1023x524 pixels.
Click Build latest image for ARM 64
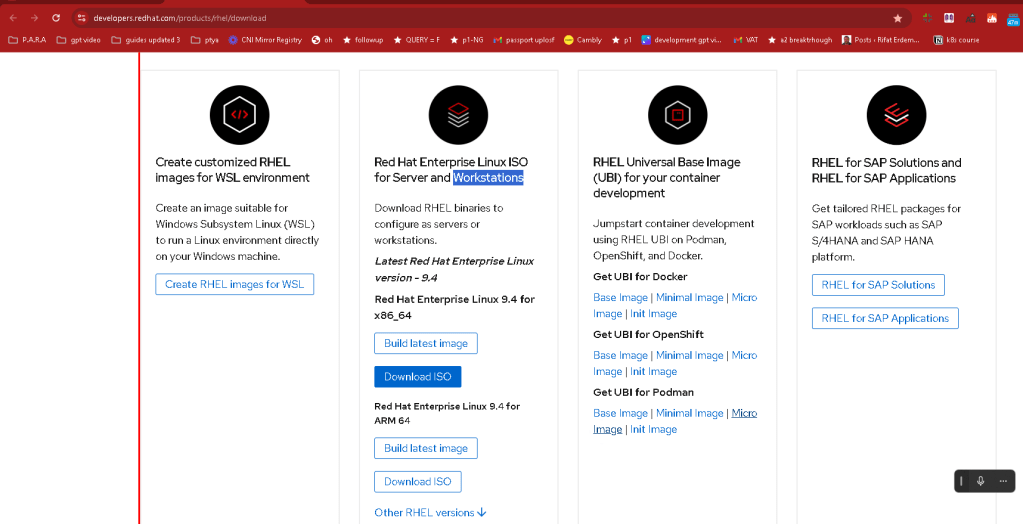[425, 448]
